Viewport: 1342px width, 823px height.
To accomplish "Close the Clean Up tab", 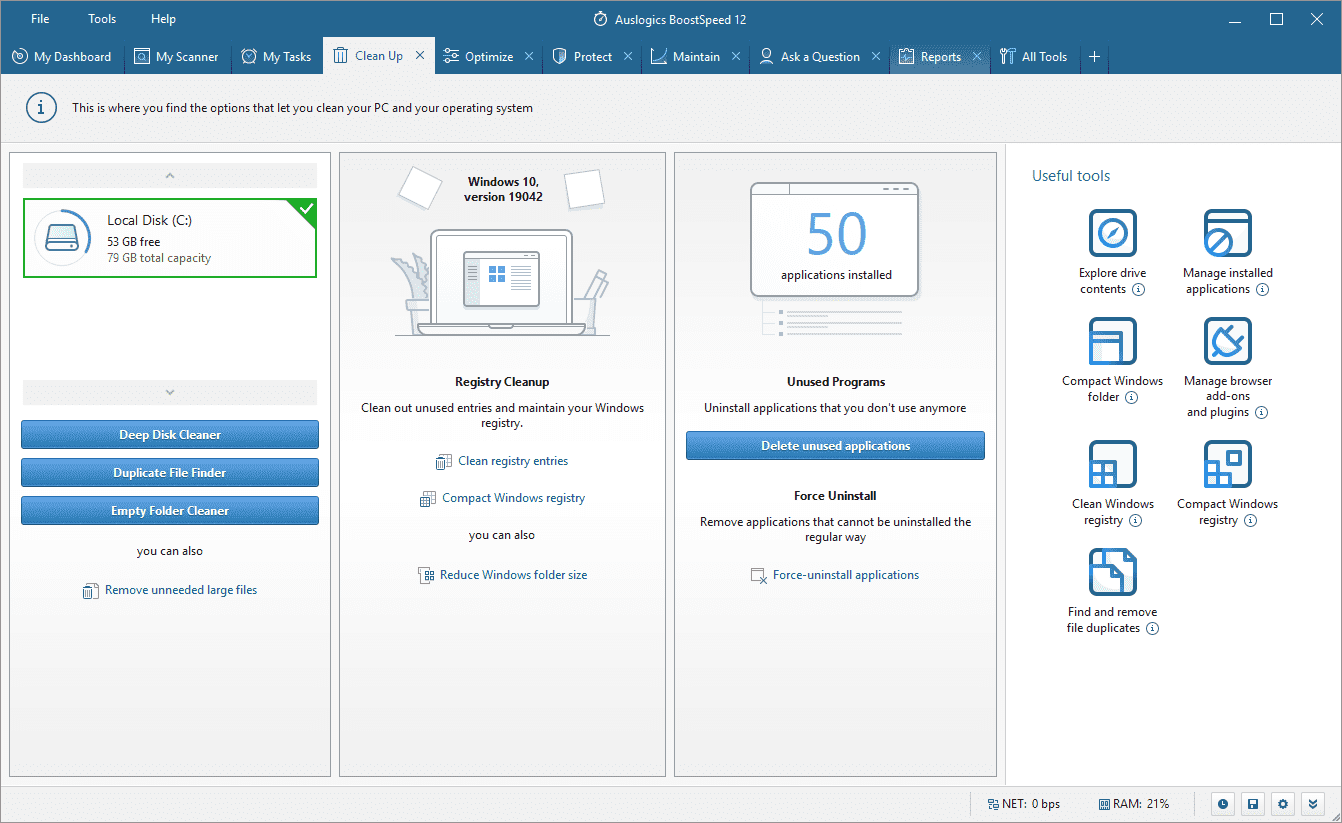I will [420, 56].
